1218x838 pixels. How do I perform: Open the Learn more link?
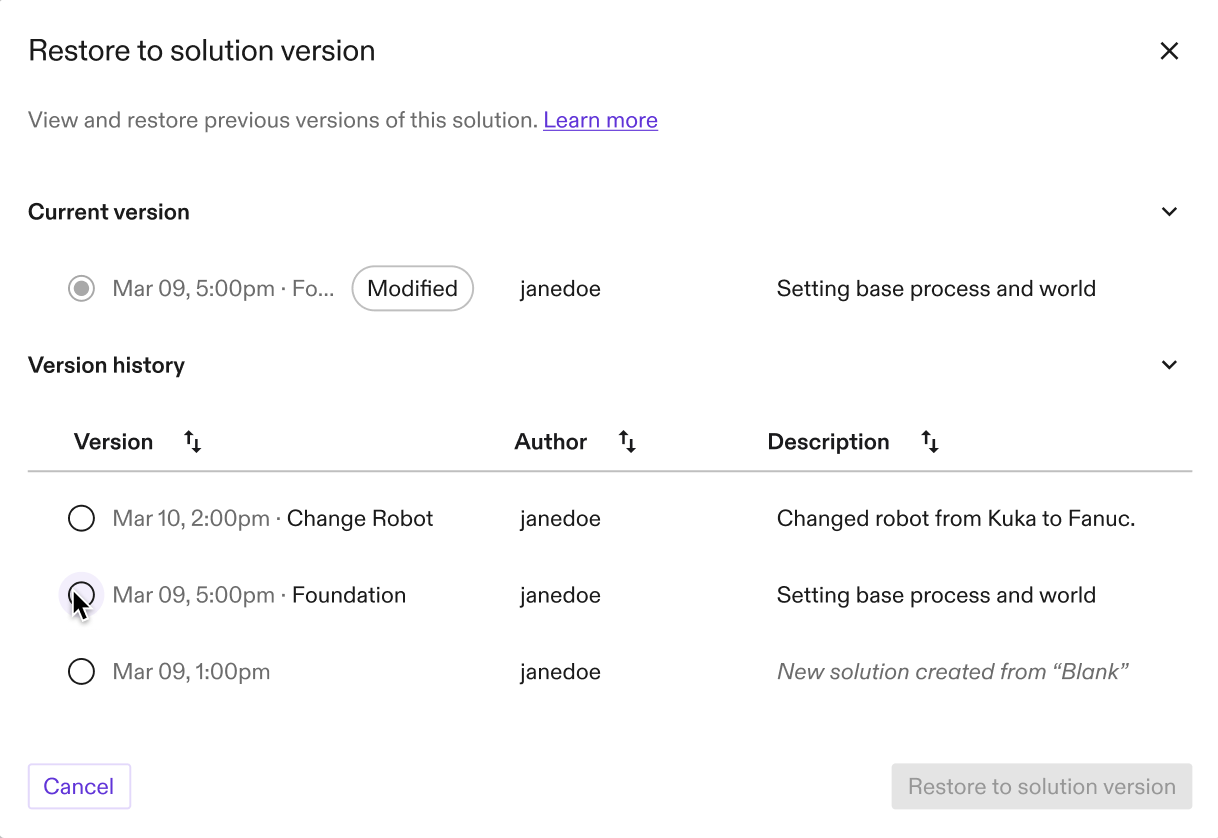point(600,120)
